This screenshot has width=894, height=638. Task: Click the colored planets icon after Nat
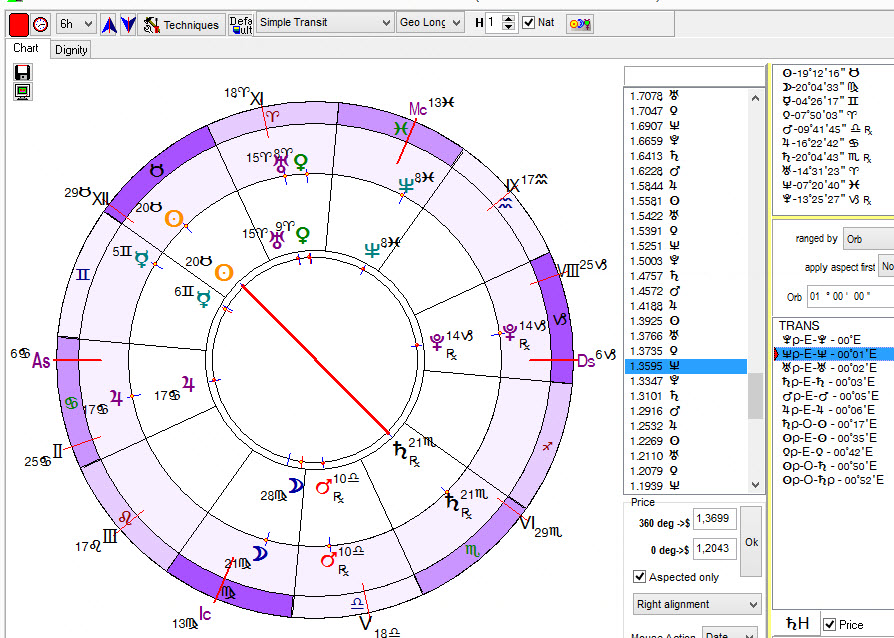tap(579, 24)
